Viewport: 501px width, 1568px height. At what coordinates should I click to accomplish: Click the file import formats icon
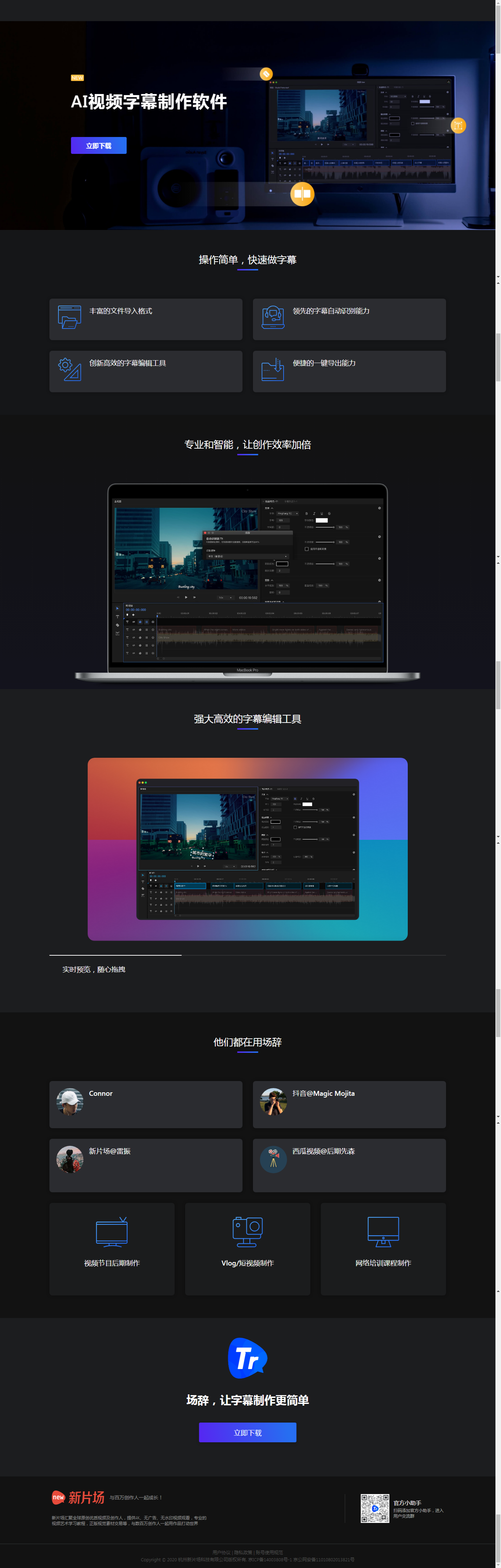click(69, 317)
